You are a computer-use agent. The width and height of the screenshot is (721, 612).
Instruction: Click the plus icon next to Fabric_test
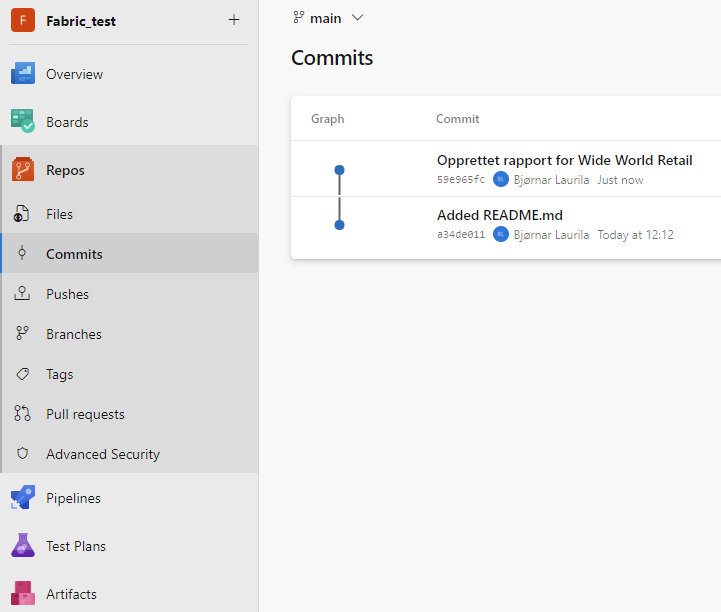click(234, 20)
